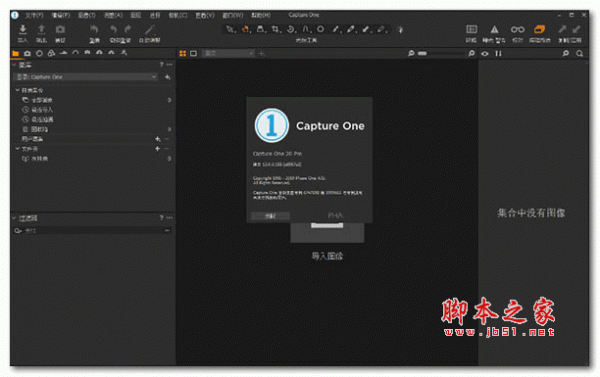The width and height of the screenshot is (600, 377).
Task: Open the File menu
Action: click(34, 15)
